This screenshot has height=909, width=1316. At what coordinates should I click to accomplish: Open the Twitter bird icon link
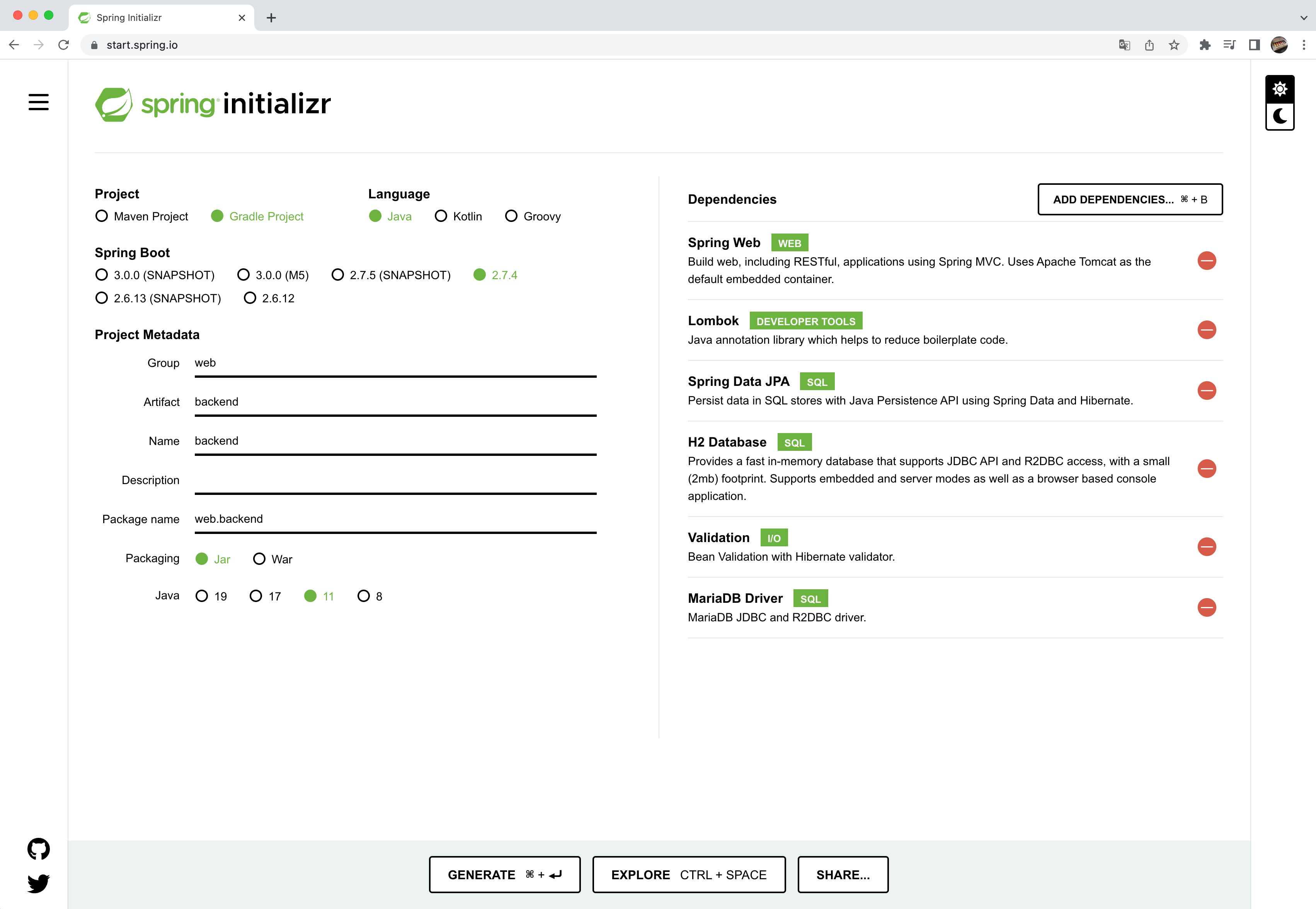tap(38, 883)
